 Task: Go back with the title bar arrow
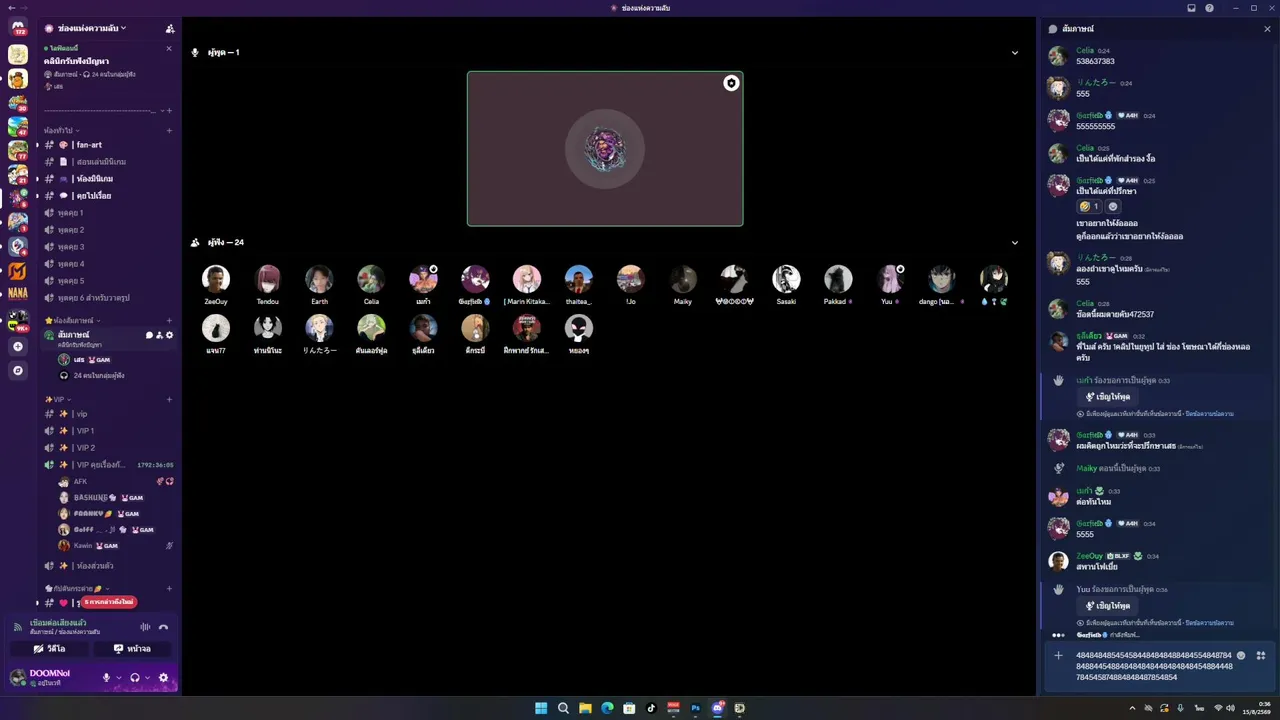pos(10,8)
